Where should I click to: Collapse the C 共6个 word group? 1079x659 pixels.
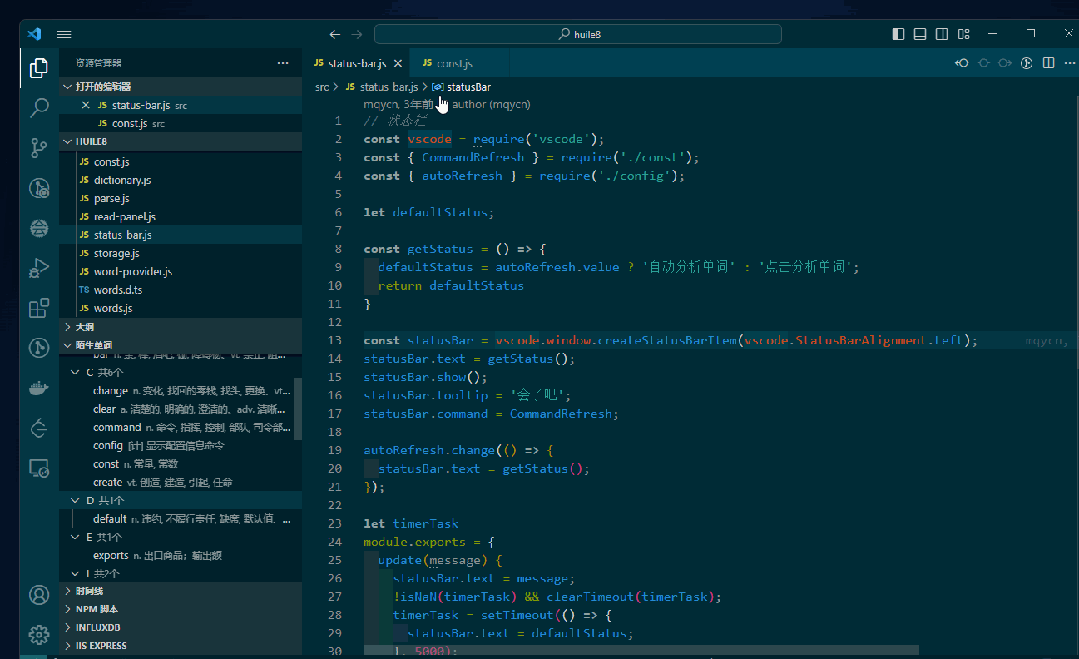tap(75, 372)
